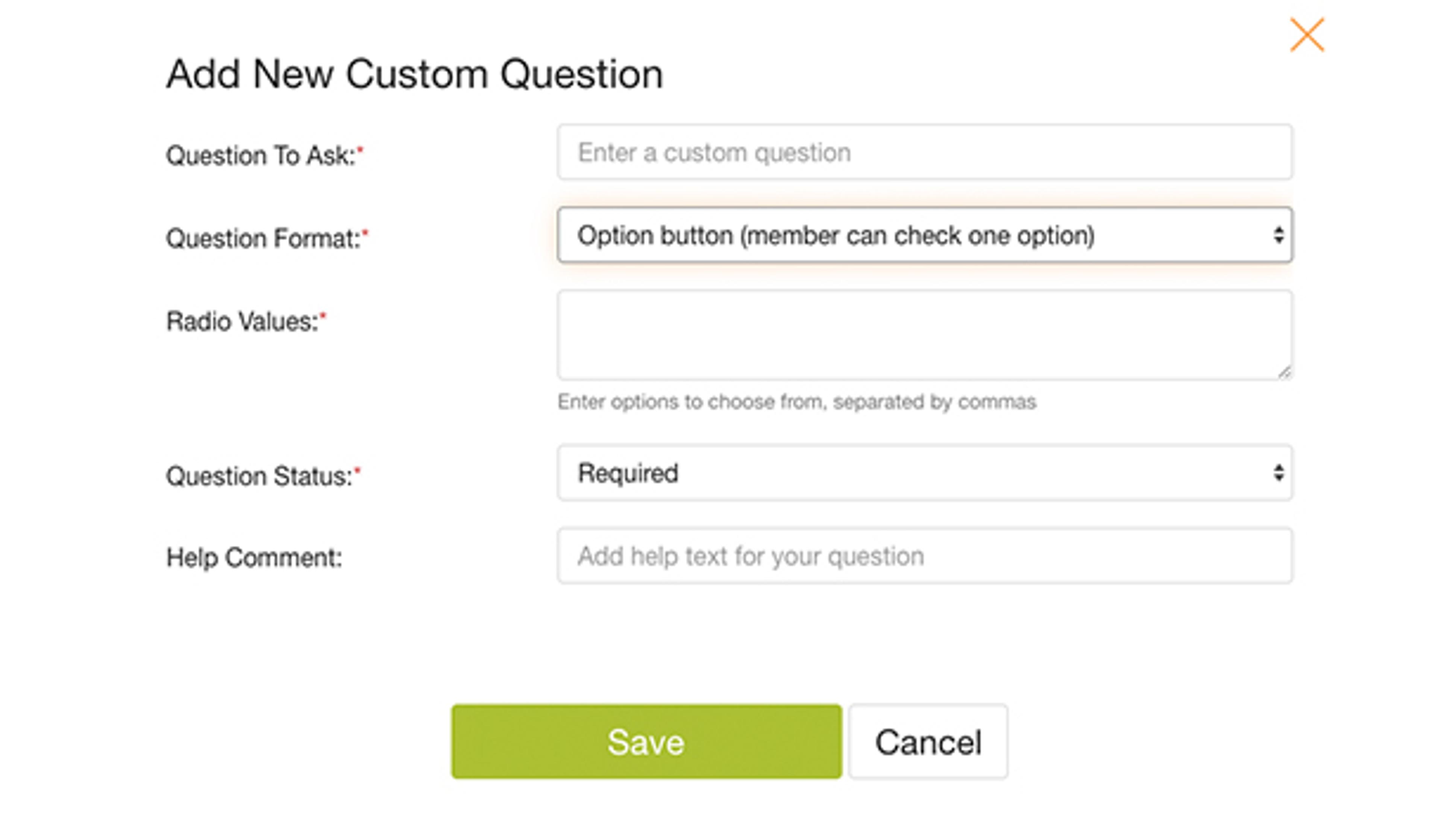Click the red asterisk beside Question To Ask

pos(360,150)
